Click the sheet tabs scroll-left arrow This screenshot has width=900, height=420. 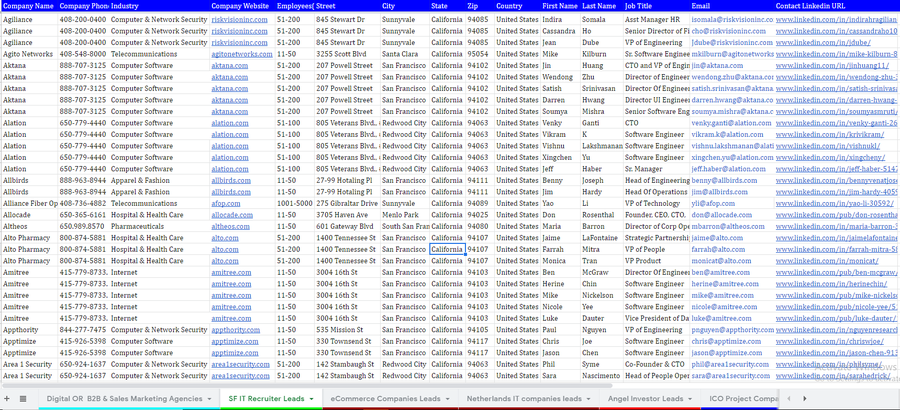tap(789, 398)
